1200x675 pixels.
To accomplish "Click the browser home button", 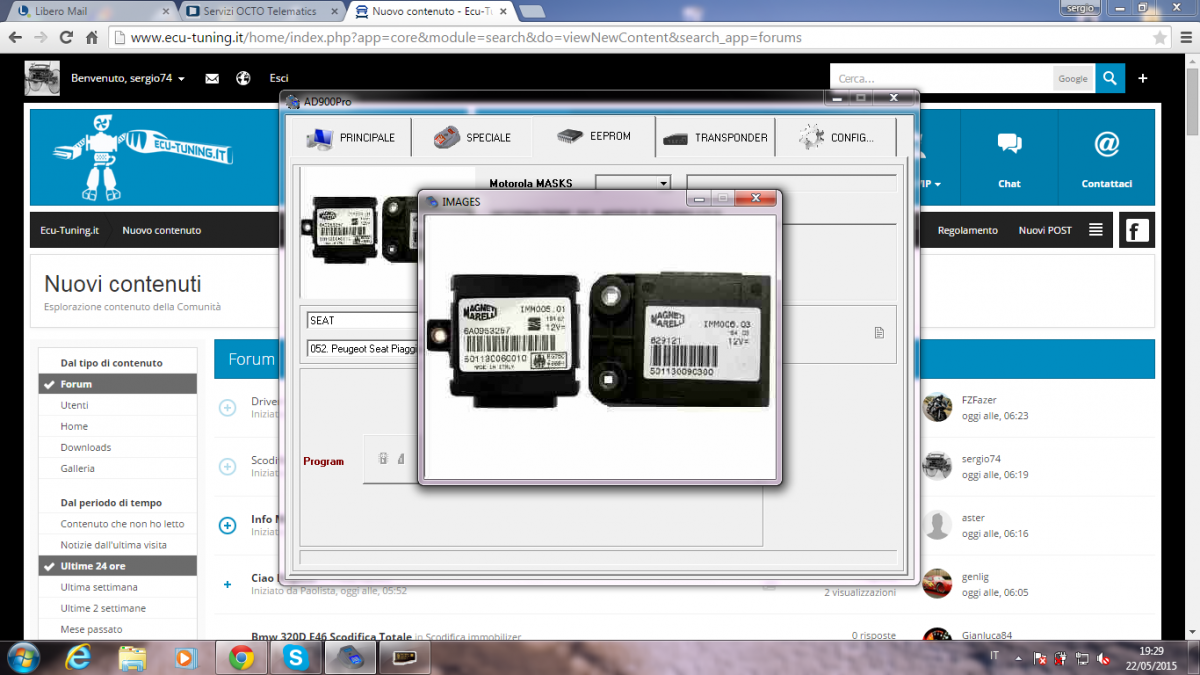I will coord(92,37).
